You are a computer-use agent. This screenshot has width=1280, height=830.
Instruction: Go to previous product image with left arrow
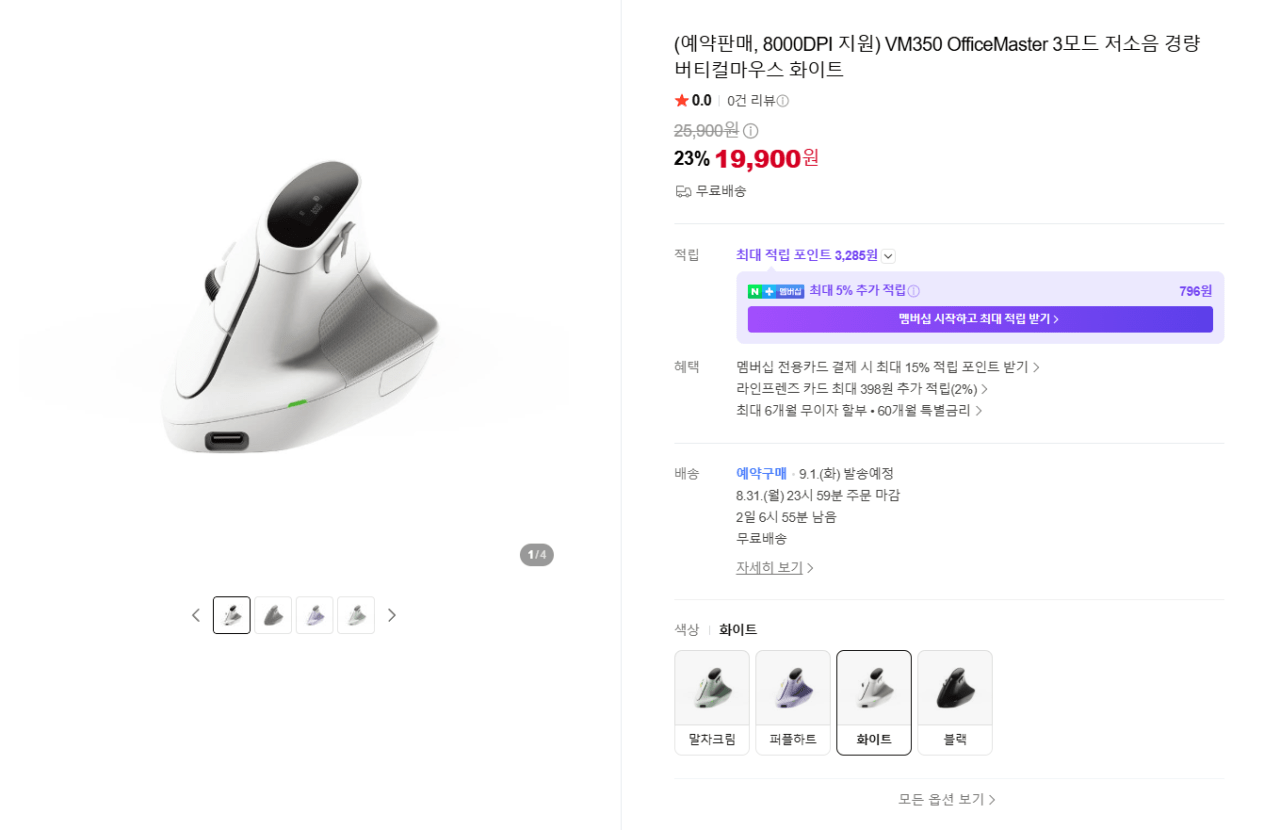tap(196, 615)
